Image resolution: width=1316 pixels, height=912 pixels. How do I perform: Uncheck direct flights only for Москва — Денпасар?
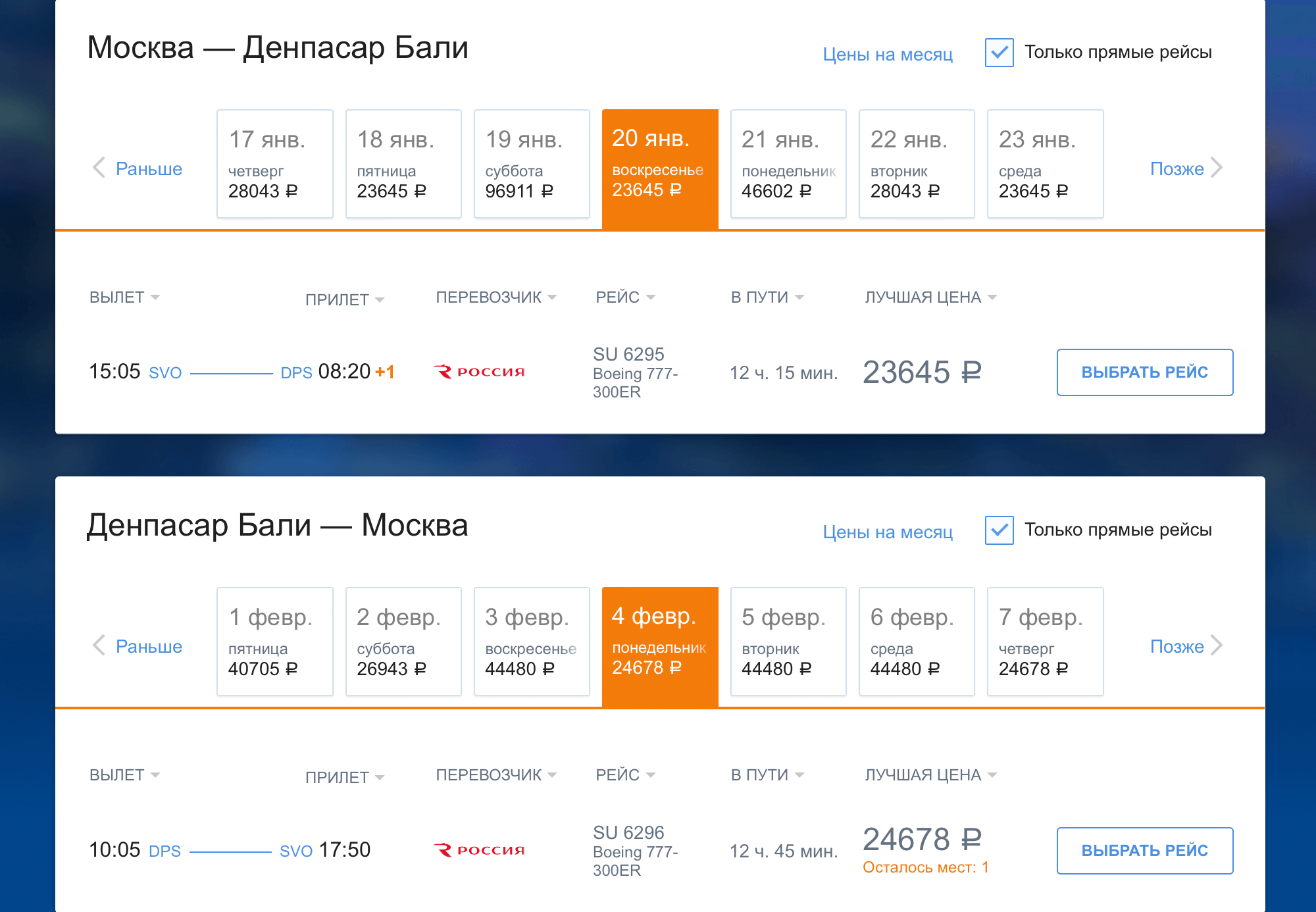point(999,53)
